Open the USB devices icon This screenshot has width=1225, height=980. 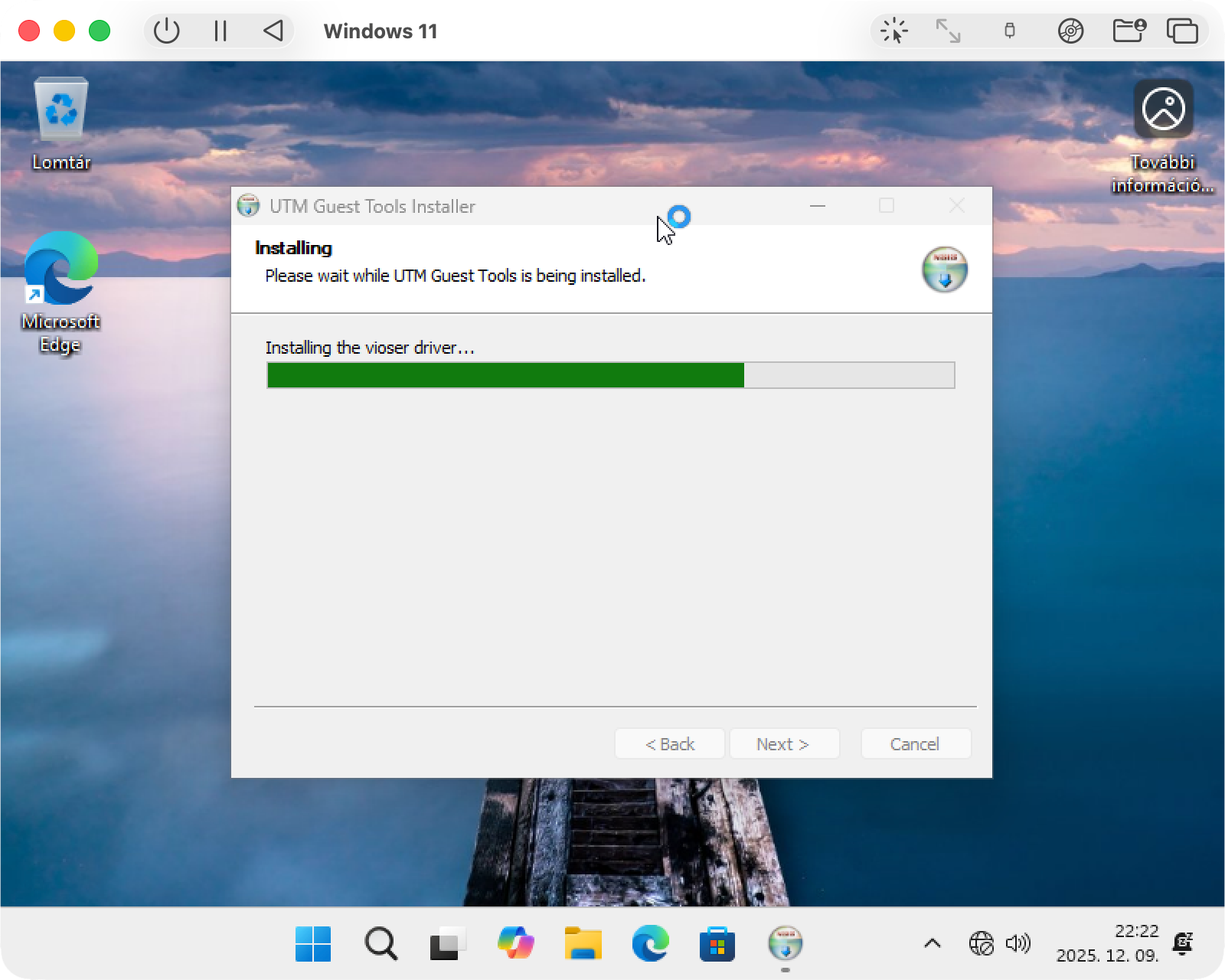[x=1009, y=31]
